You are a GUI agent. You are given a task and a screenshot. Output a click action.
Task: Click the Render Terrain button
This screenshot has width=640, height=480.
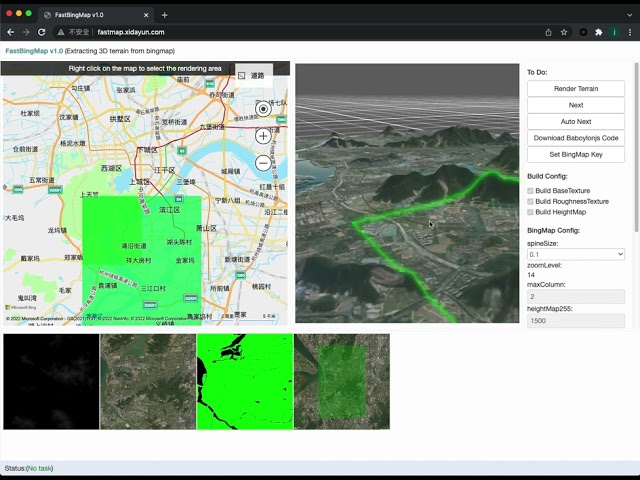(x=576, y=89)
